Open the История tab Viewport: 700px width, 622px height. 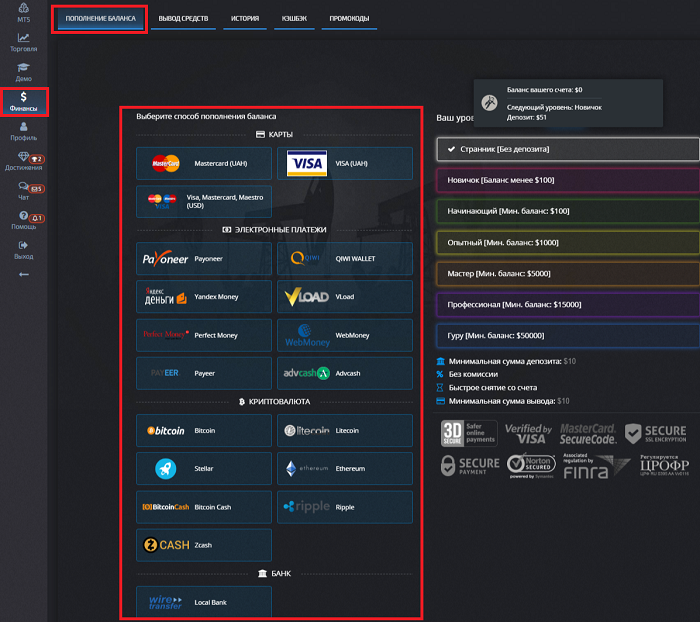pos(245,19)
